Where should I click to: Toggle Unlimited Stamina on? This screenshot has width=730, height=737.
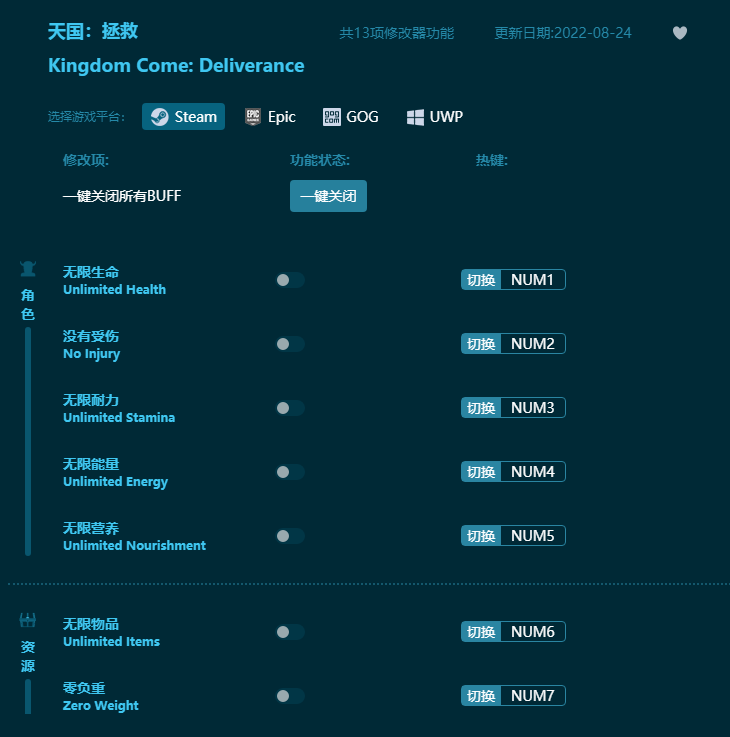290,408
